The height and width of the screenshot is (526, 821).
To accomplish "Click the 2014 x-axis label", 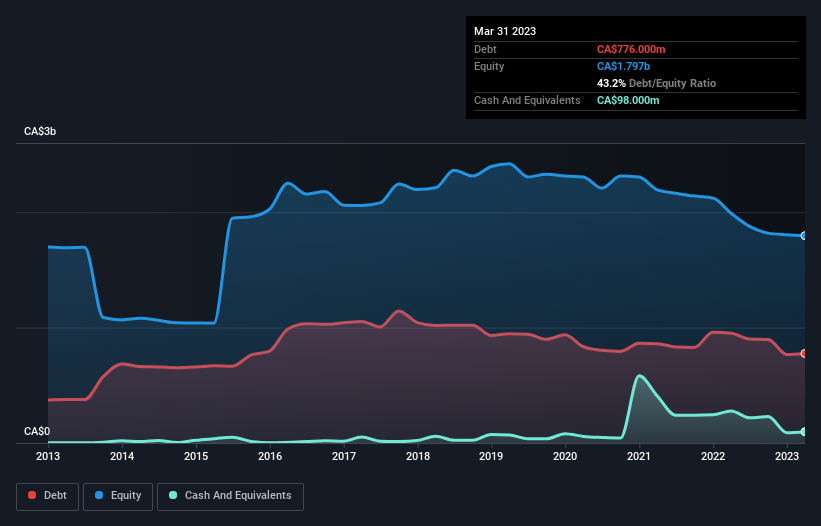I will click(x=122, y=456).
